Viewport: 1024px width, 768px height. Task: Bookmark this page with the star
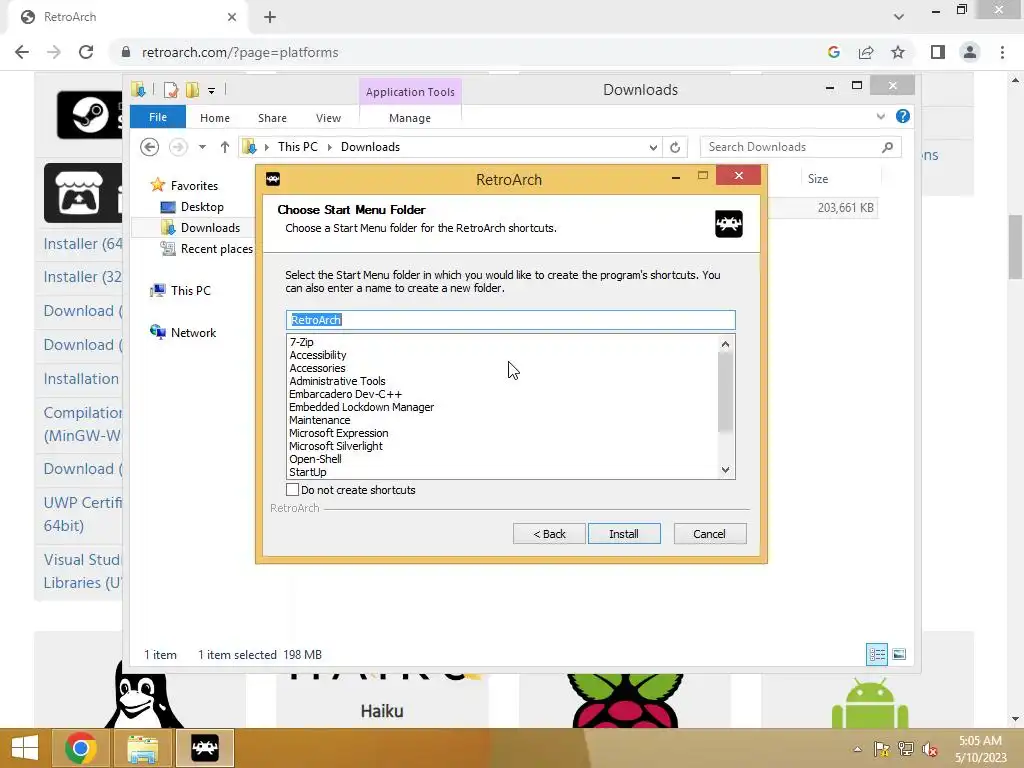(898, 52)
